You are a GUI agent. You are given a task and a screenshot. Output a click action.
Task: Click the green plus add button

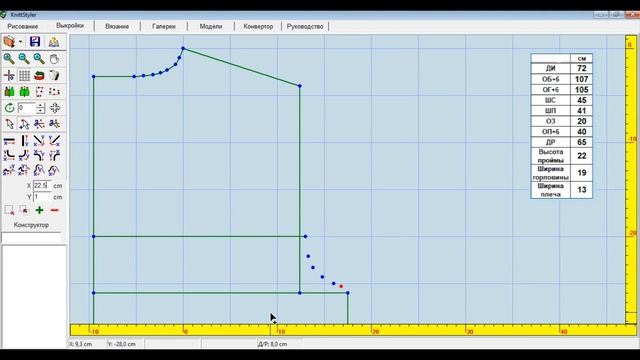click(x=40, y=210)
